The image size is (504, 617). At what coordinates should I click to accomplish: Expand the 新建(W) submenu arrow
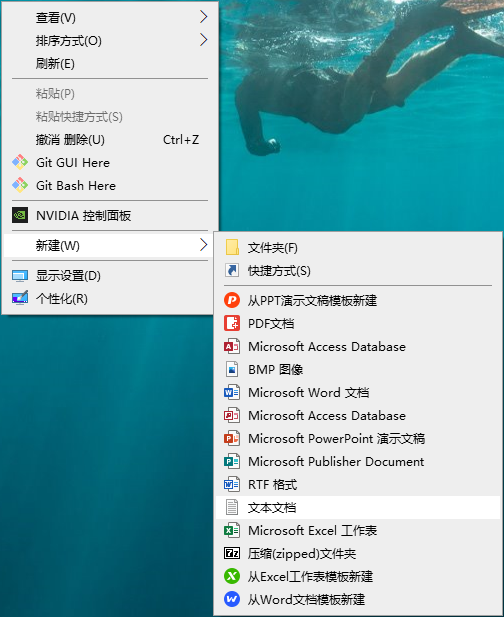coord(203,245)
